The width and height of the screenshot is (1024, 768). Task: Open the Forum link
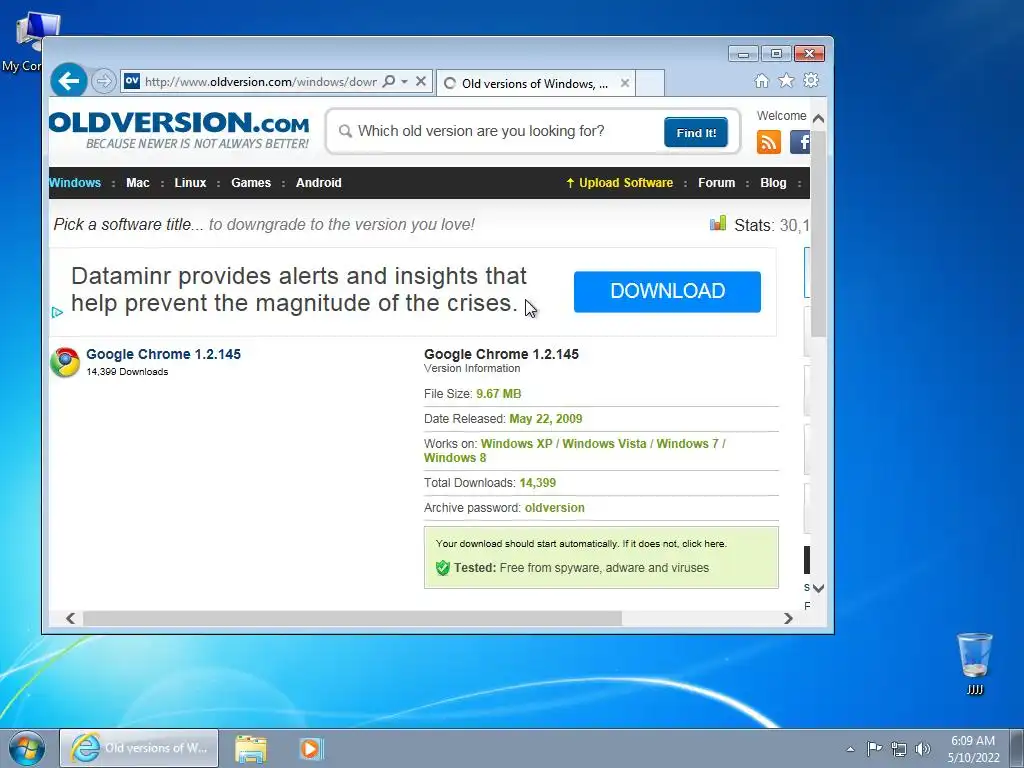pyautogui.click(x=716, y=183)
